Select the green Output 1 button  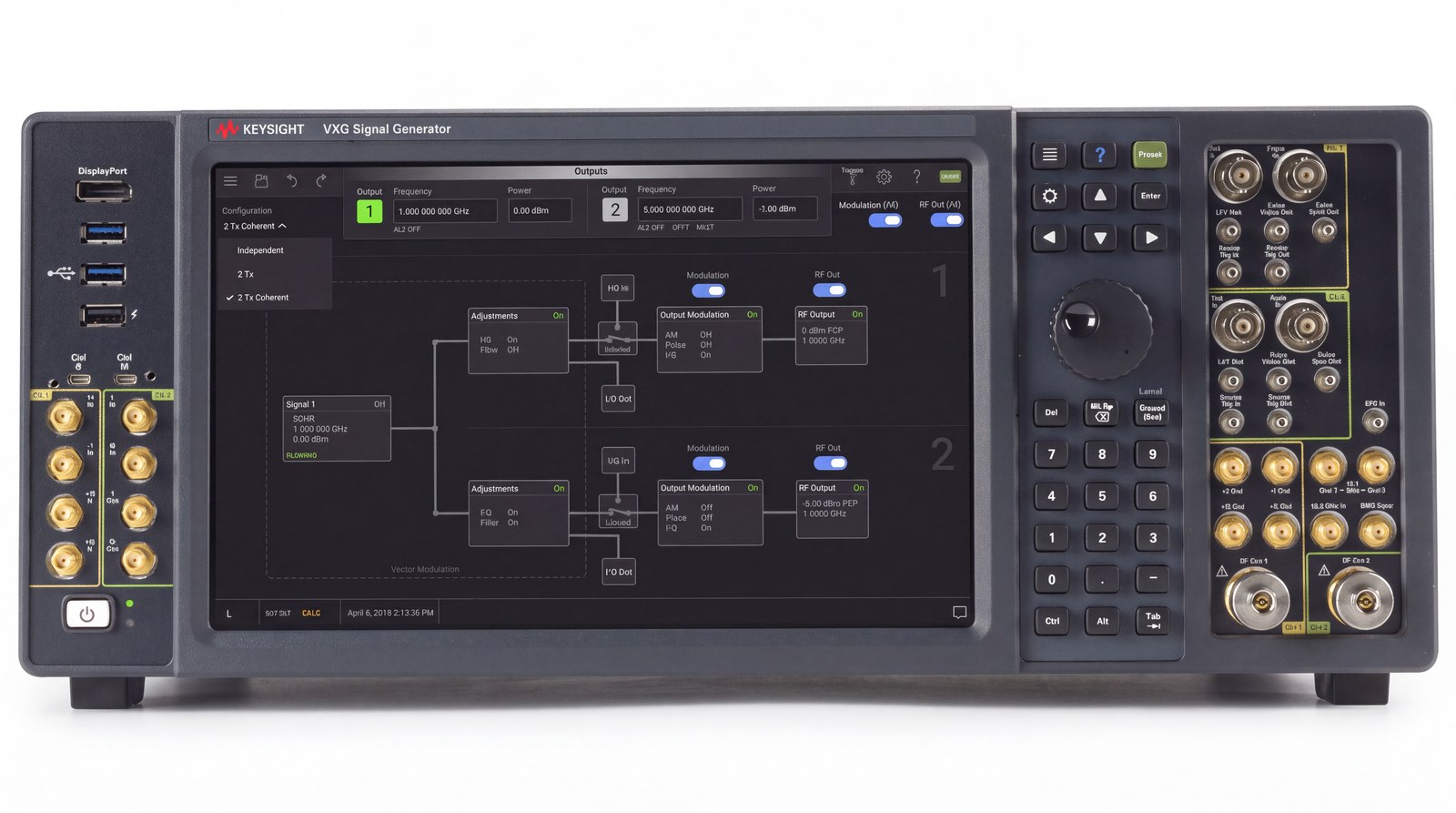point(369,211)
